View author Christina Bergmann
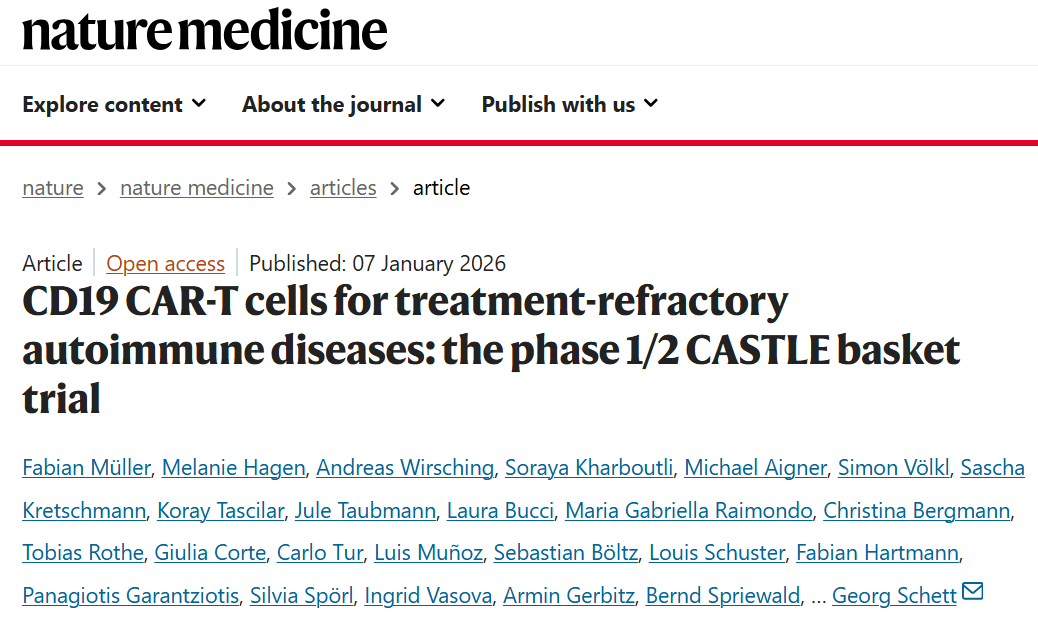The image size is (1038, 617). (917, 510)
